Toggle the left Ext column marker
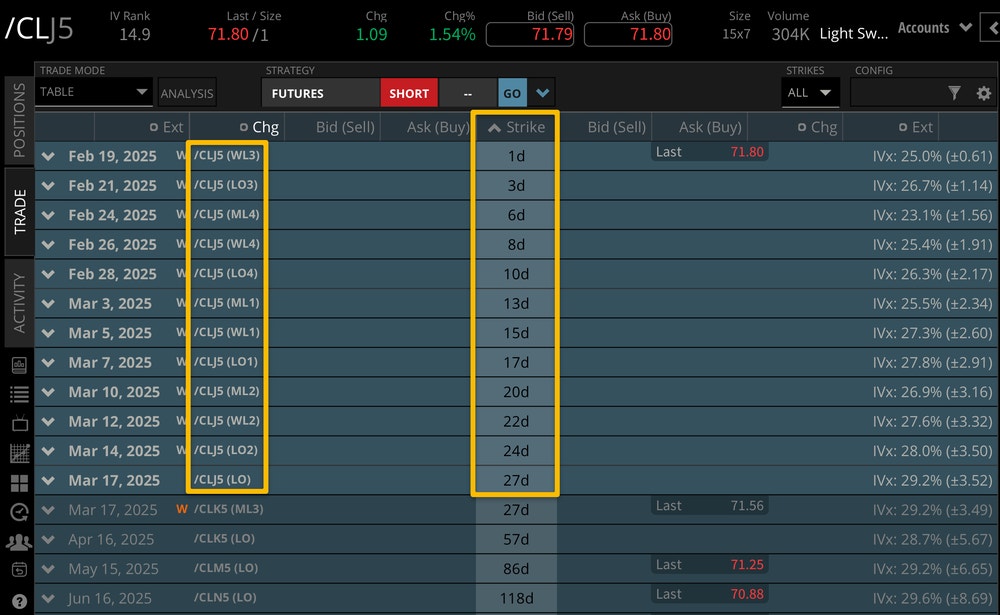 point(153,127)
